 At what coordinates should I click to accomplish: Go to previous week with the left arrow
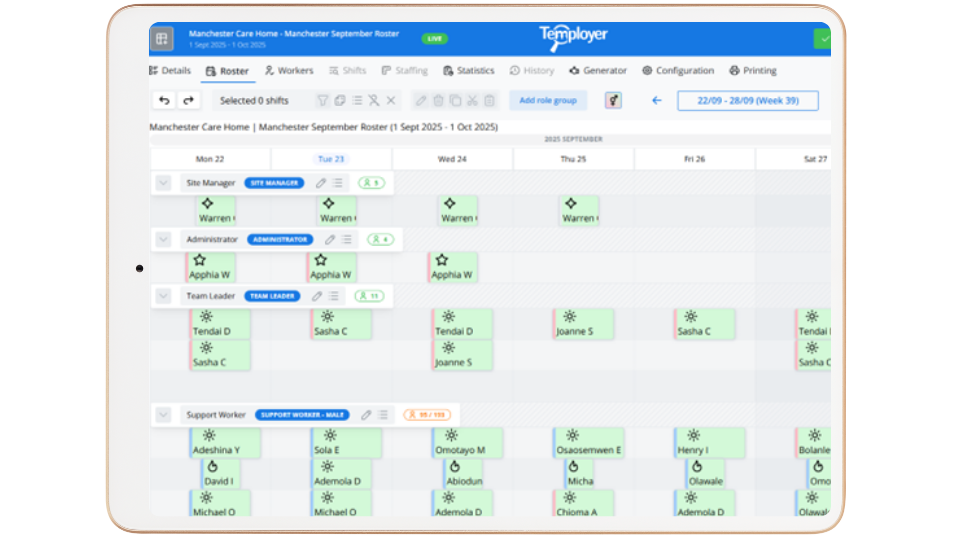pos(657,100)
